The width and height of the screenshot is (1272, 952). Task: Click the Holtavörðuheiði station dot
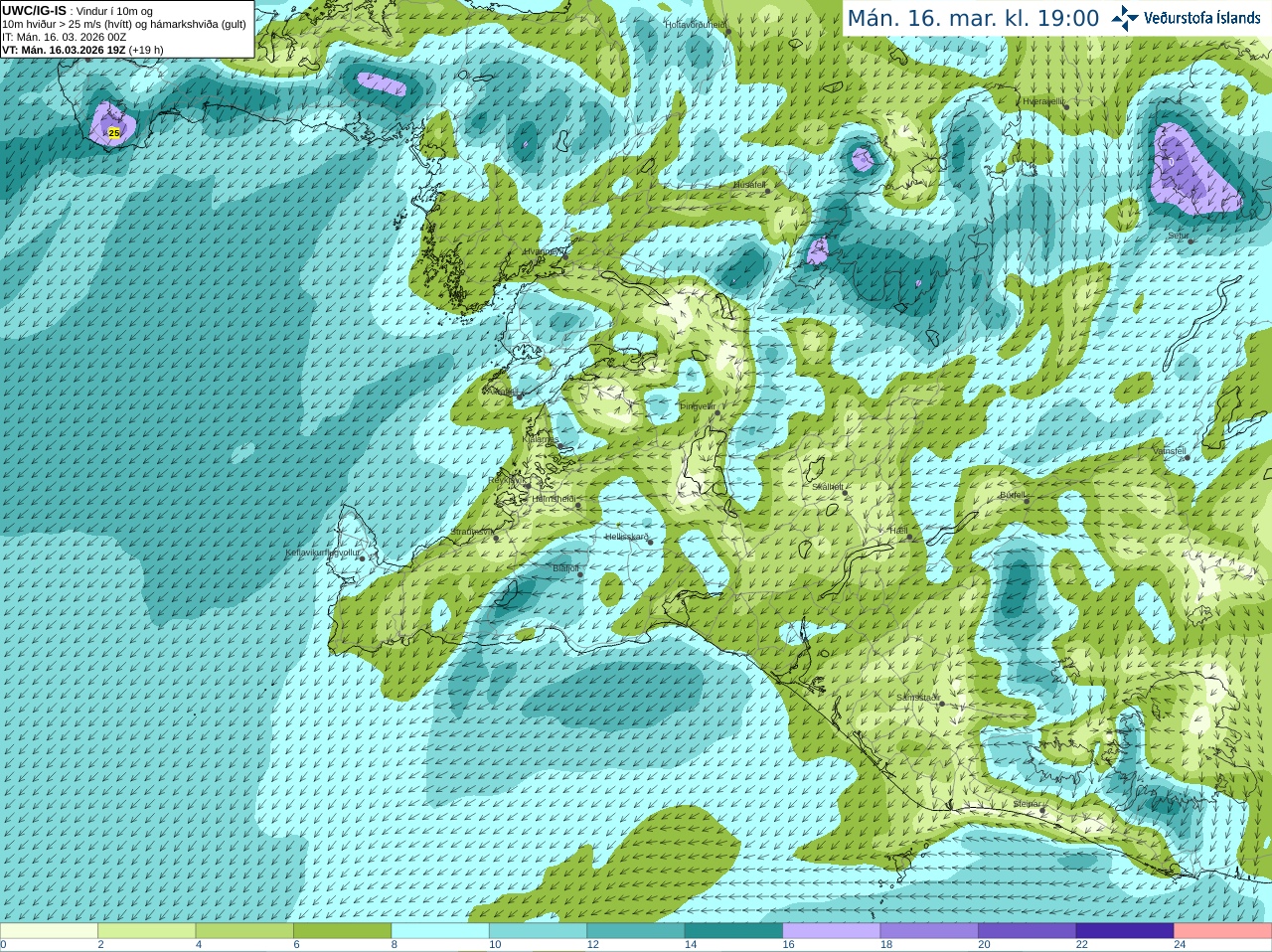[x=727, y=31]
